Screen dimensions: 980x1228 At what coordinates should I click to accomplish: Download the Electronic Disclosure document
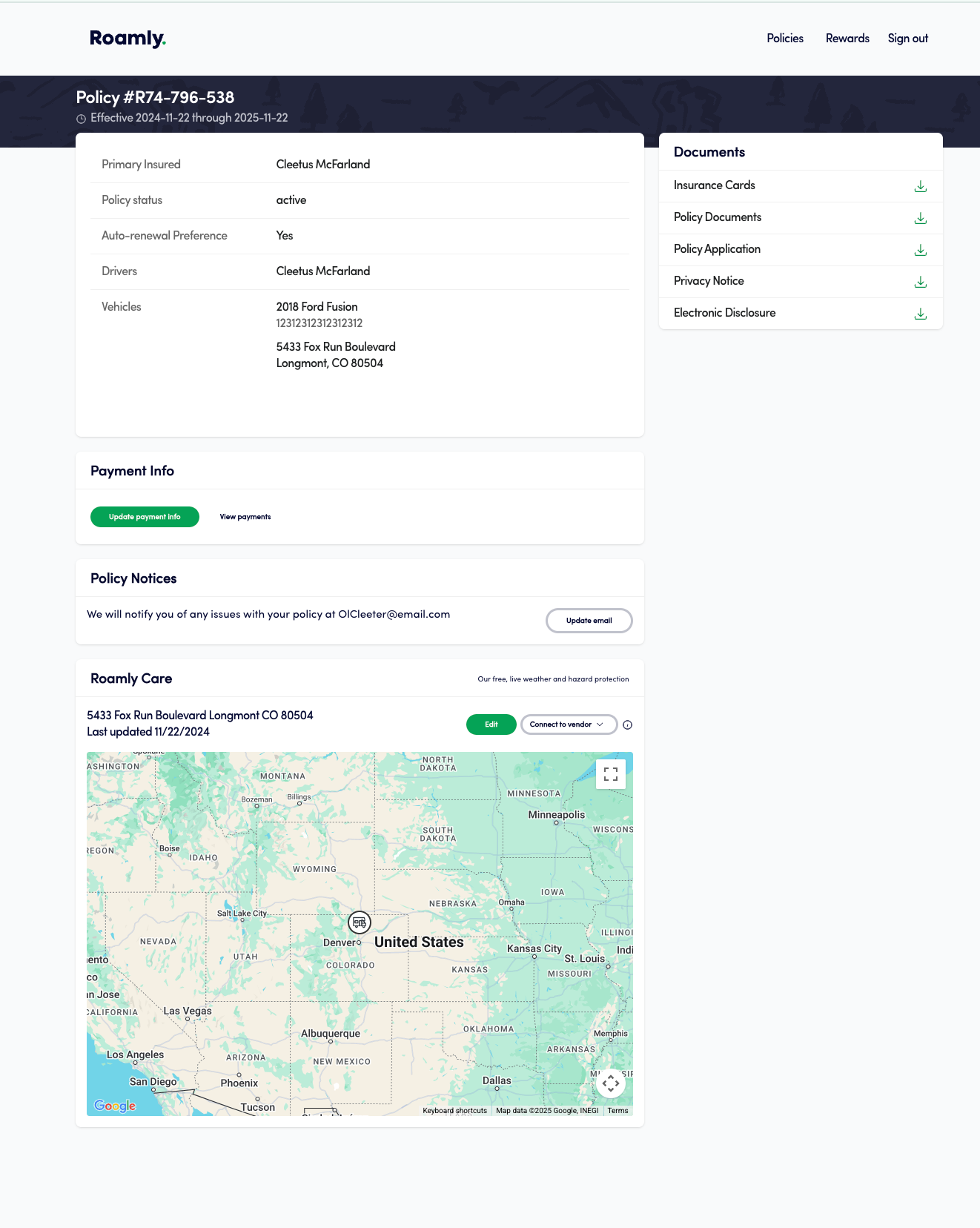[x=920, y=314]
